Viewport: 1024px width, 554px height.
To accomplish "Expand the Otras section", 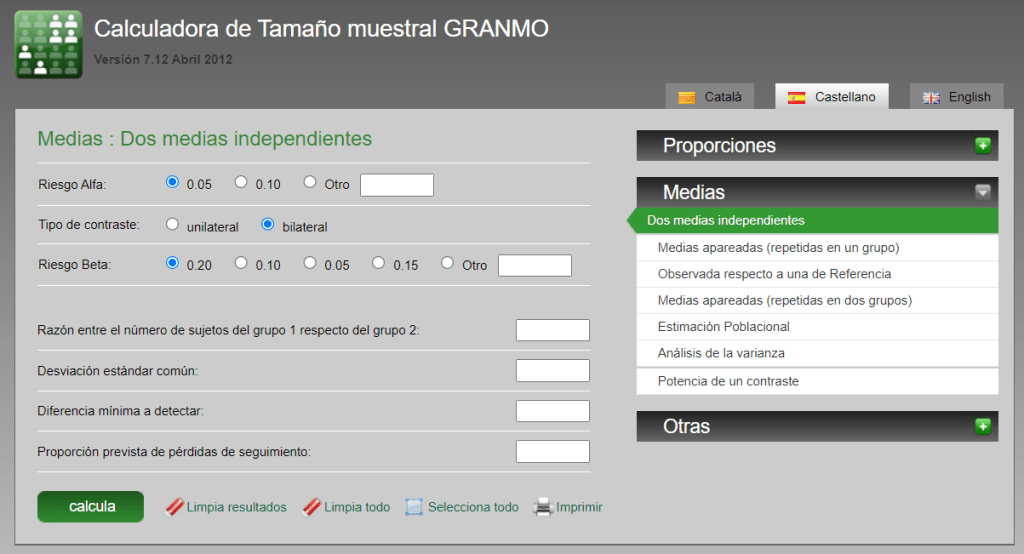I will [x=982, y=427].
